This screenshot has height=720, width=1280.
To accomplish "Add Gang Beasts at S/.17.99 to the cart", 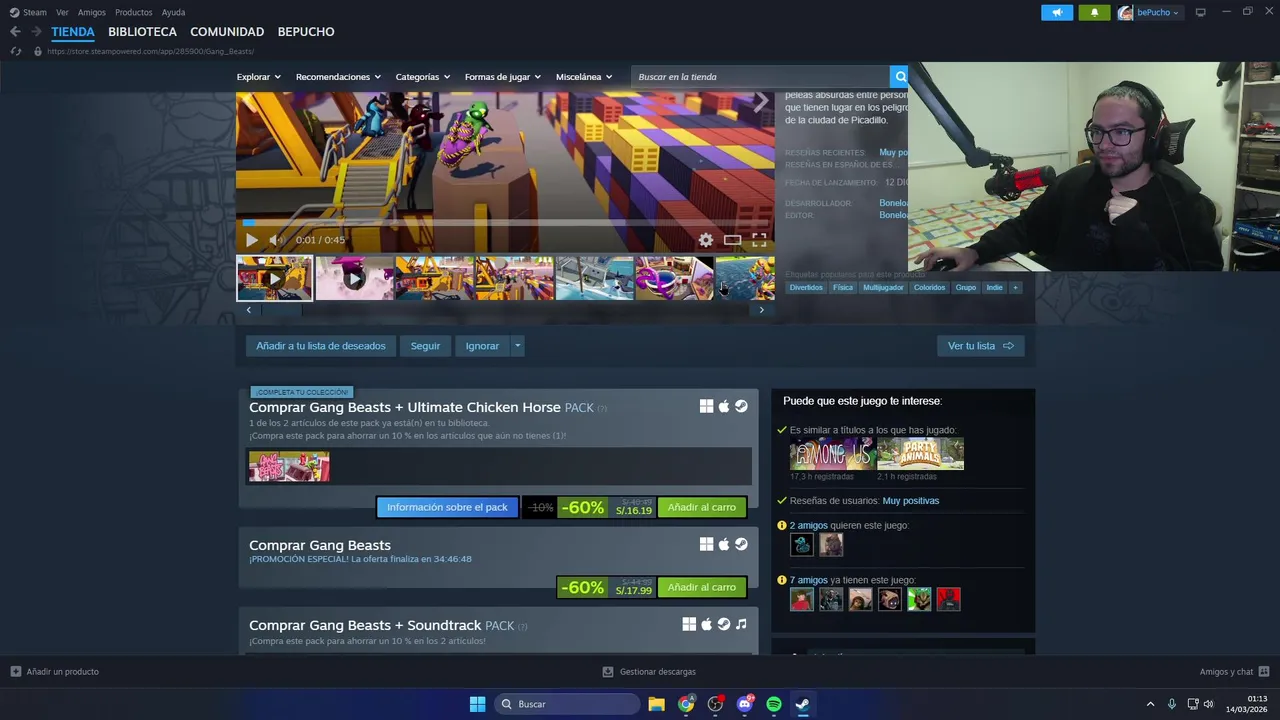I will [701, 587].
